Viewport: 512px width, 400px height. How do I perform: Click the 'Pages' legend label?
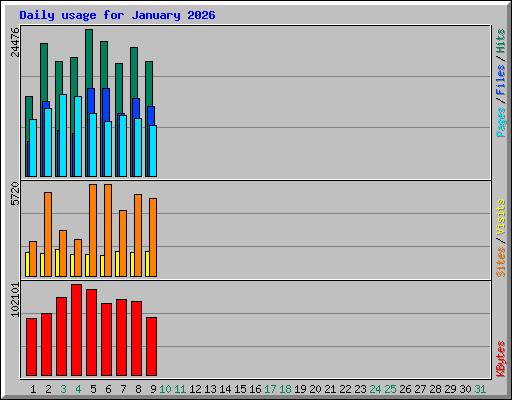click(501, 122)
